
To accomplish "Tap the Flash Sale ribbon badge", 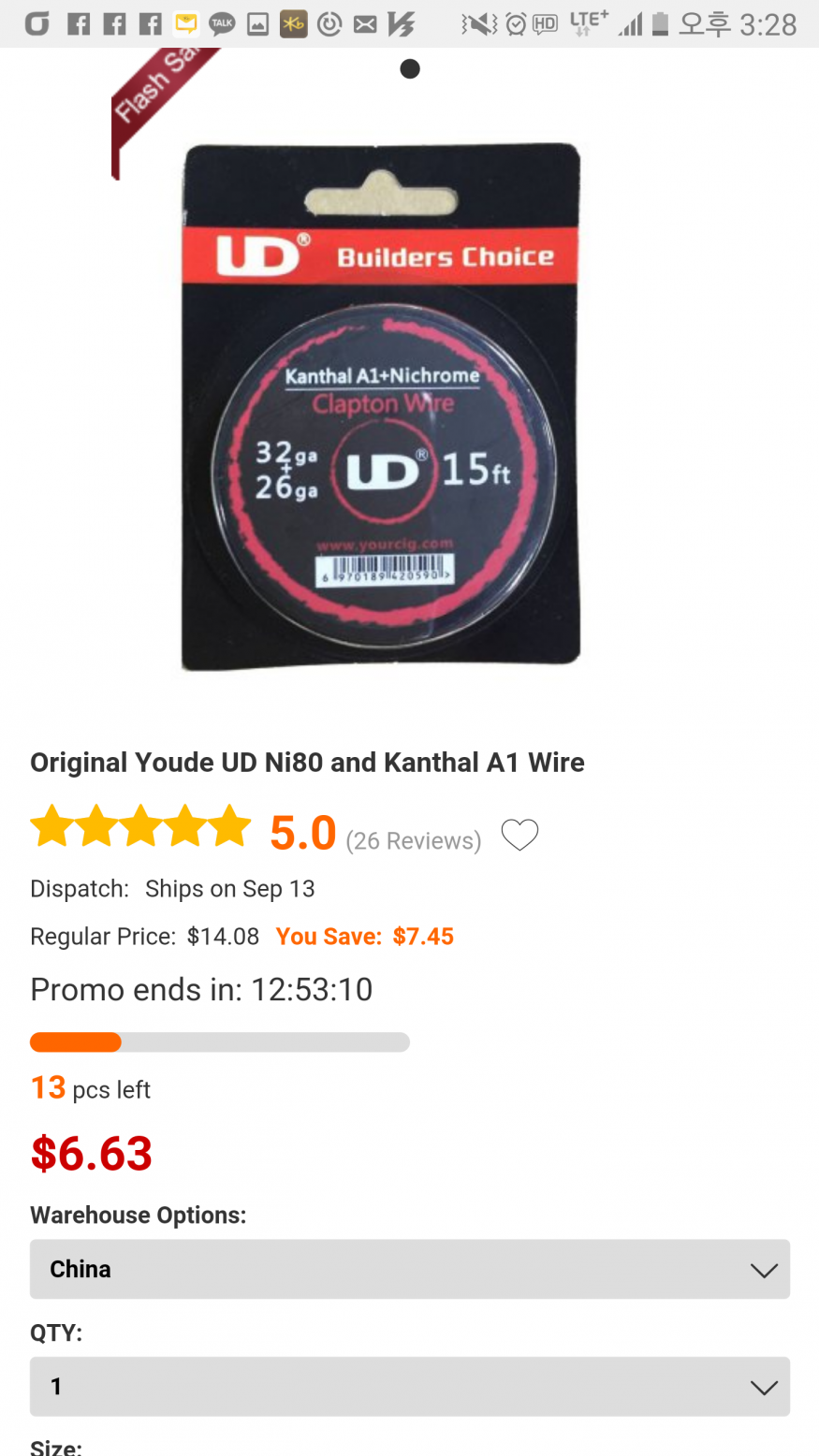I will click(x=161, y=98).
